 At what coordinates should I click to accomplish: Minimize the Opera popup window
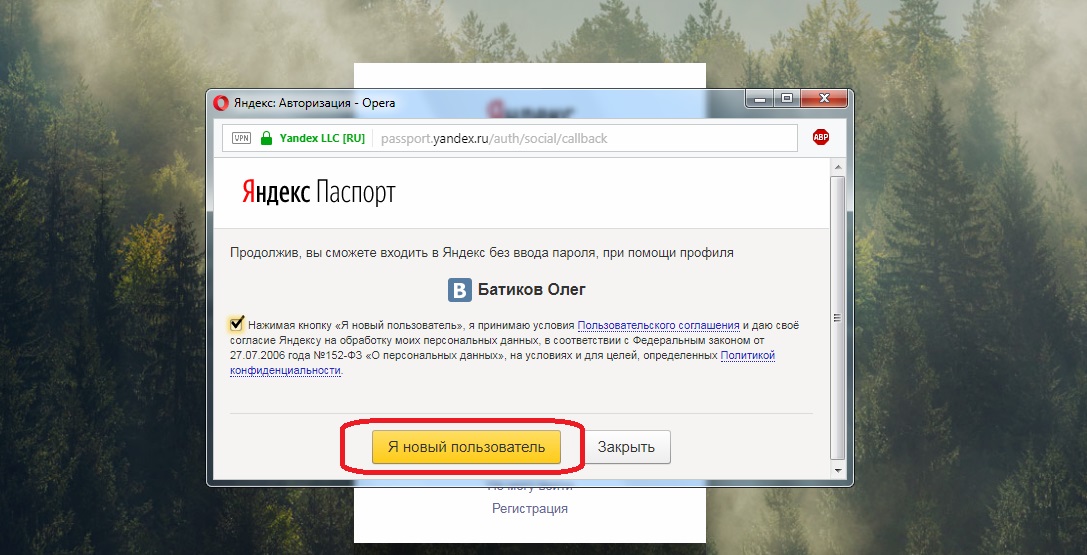point(760,99)
